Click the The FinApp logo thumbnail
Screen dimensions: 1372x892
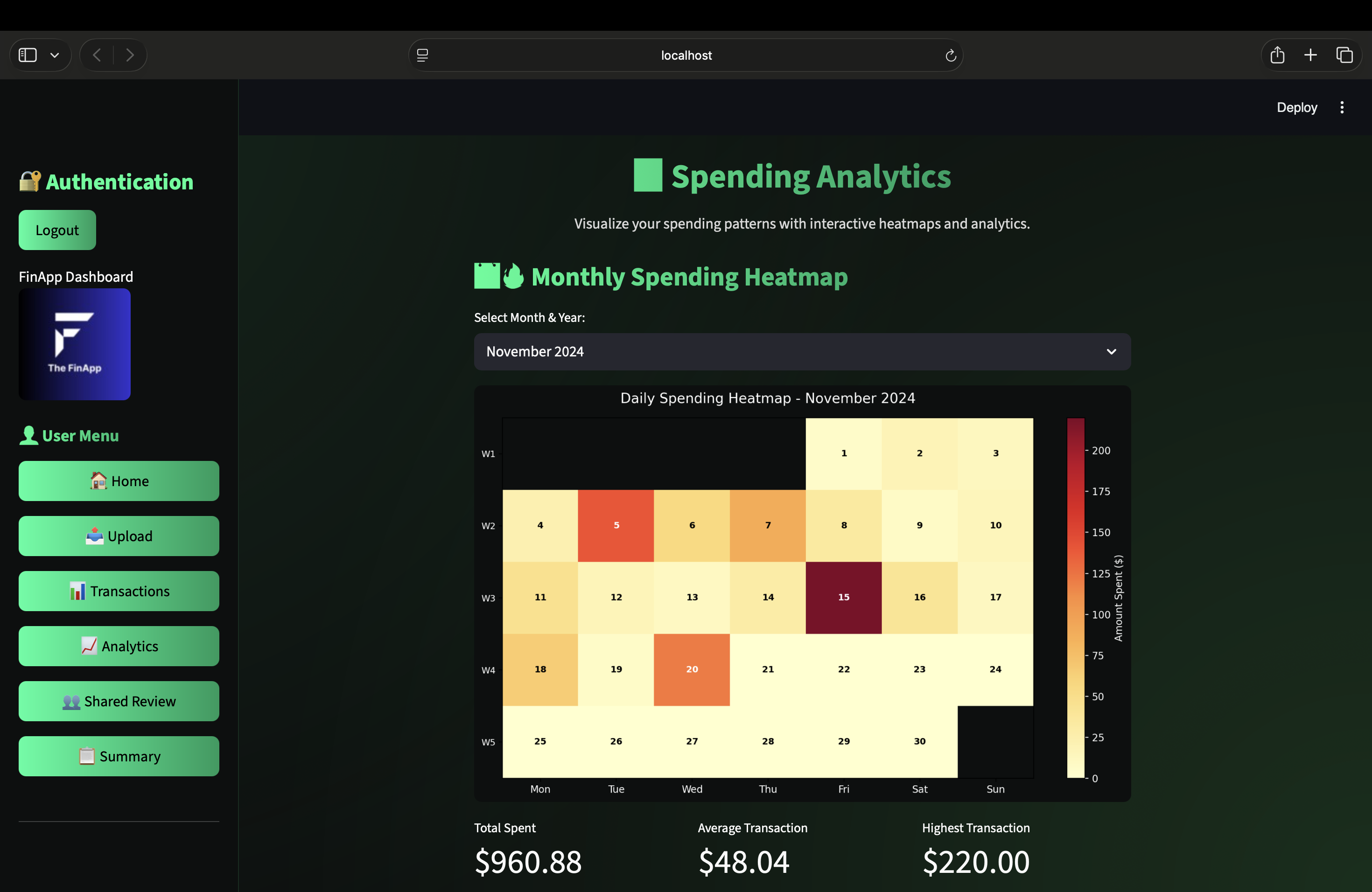(75, 345)
